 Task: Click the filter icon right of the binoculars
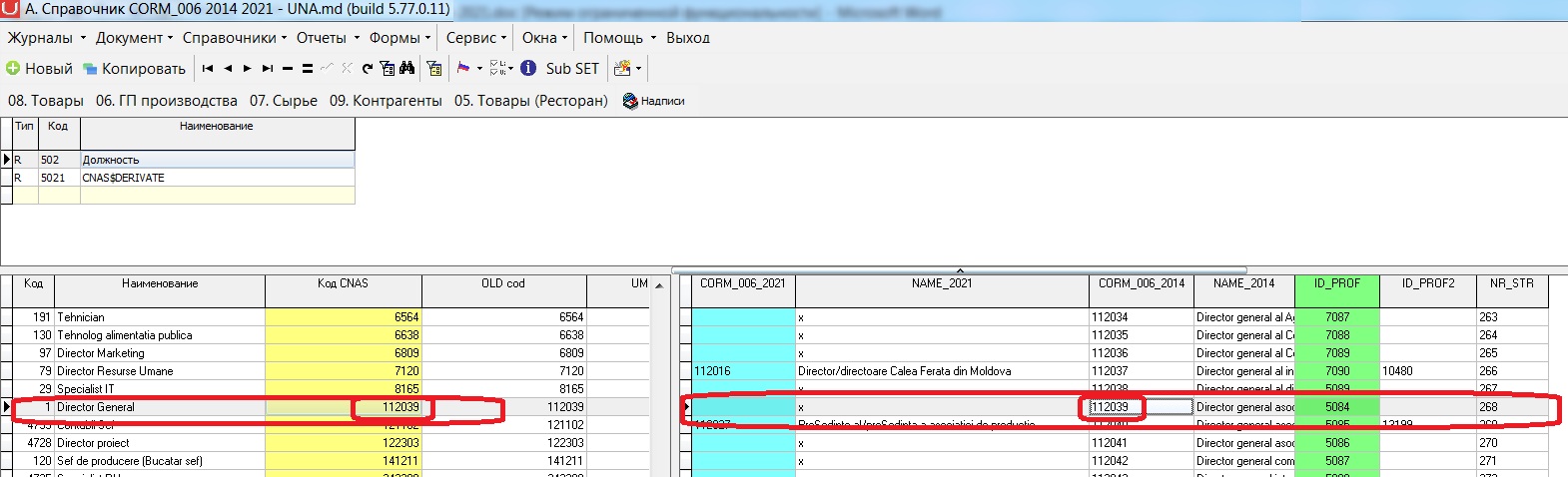point(434,68)
